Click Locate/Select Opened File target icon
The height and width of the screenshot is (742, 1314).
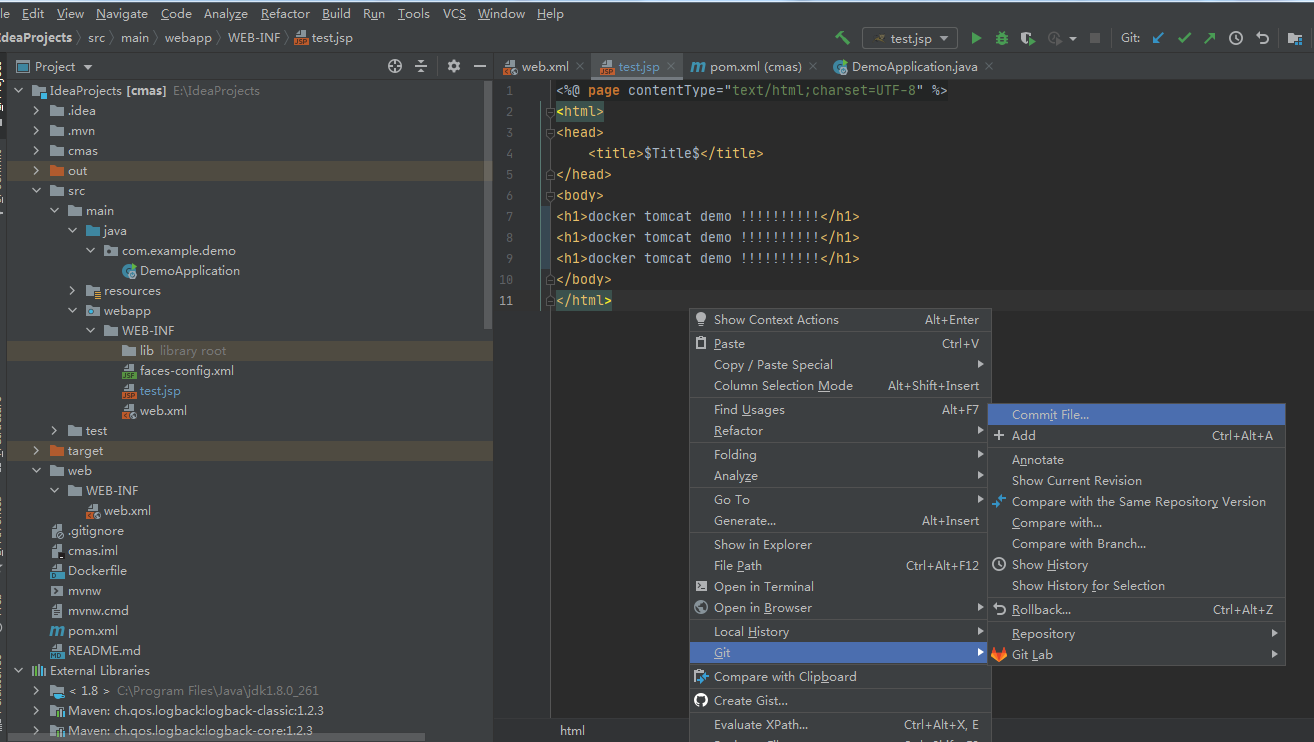tap(395, 66)
